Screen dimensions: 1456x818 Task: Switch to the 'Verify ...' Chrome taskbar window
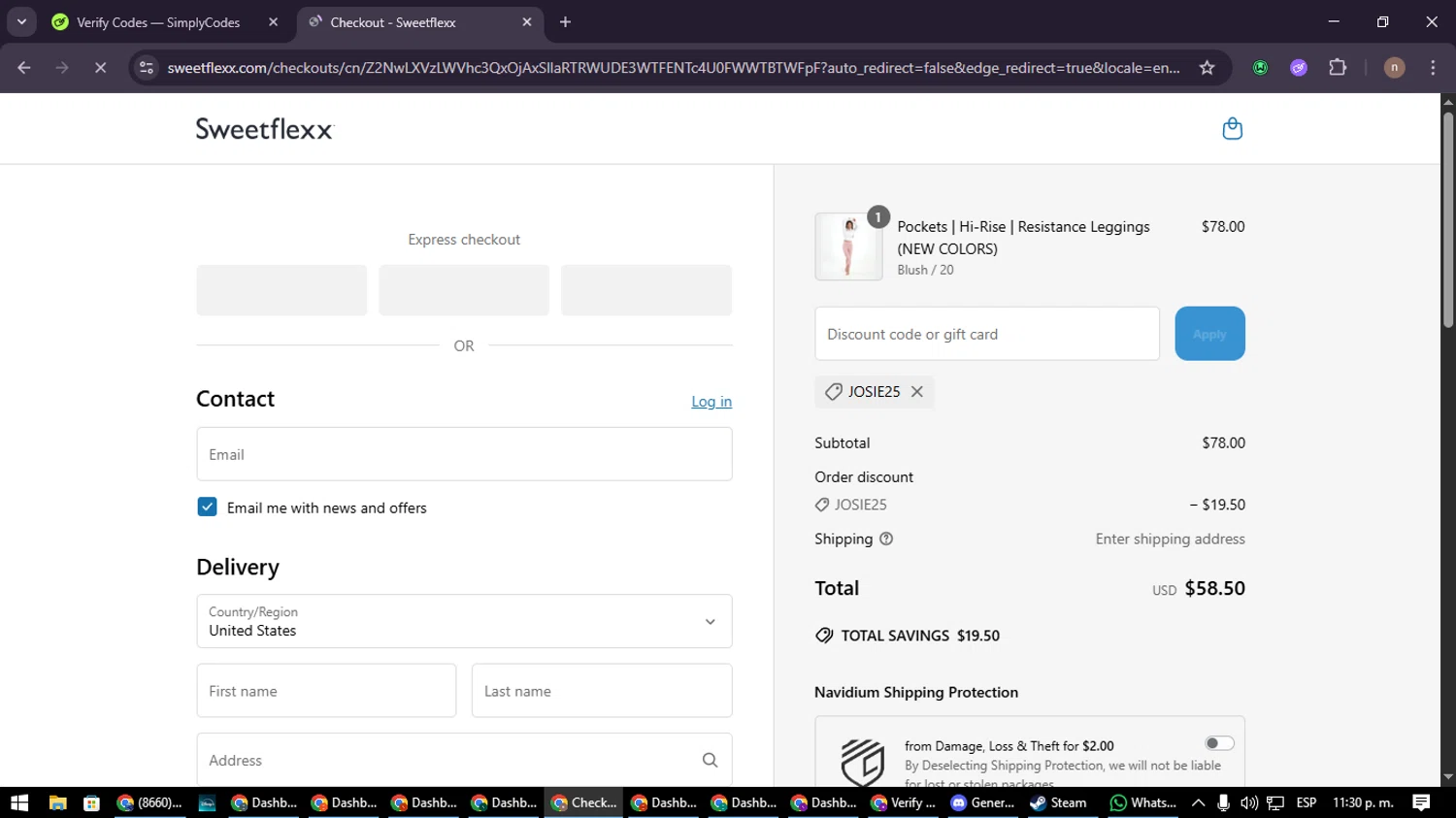(903, 802)
